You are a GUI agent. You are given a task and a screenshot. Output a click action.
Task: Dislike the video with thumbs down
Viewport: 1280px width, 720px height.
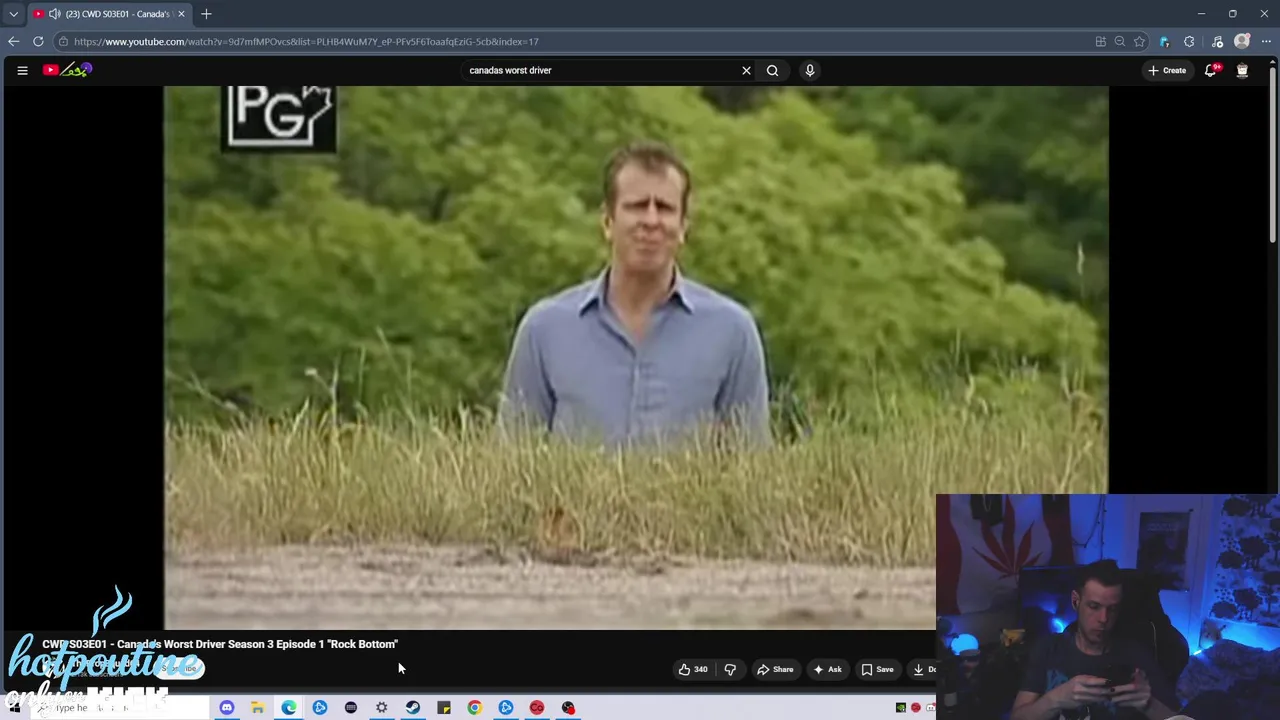tap(730, 669)
